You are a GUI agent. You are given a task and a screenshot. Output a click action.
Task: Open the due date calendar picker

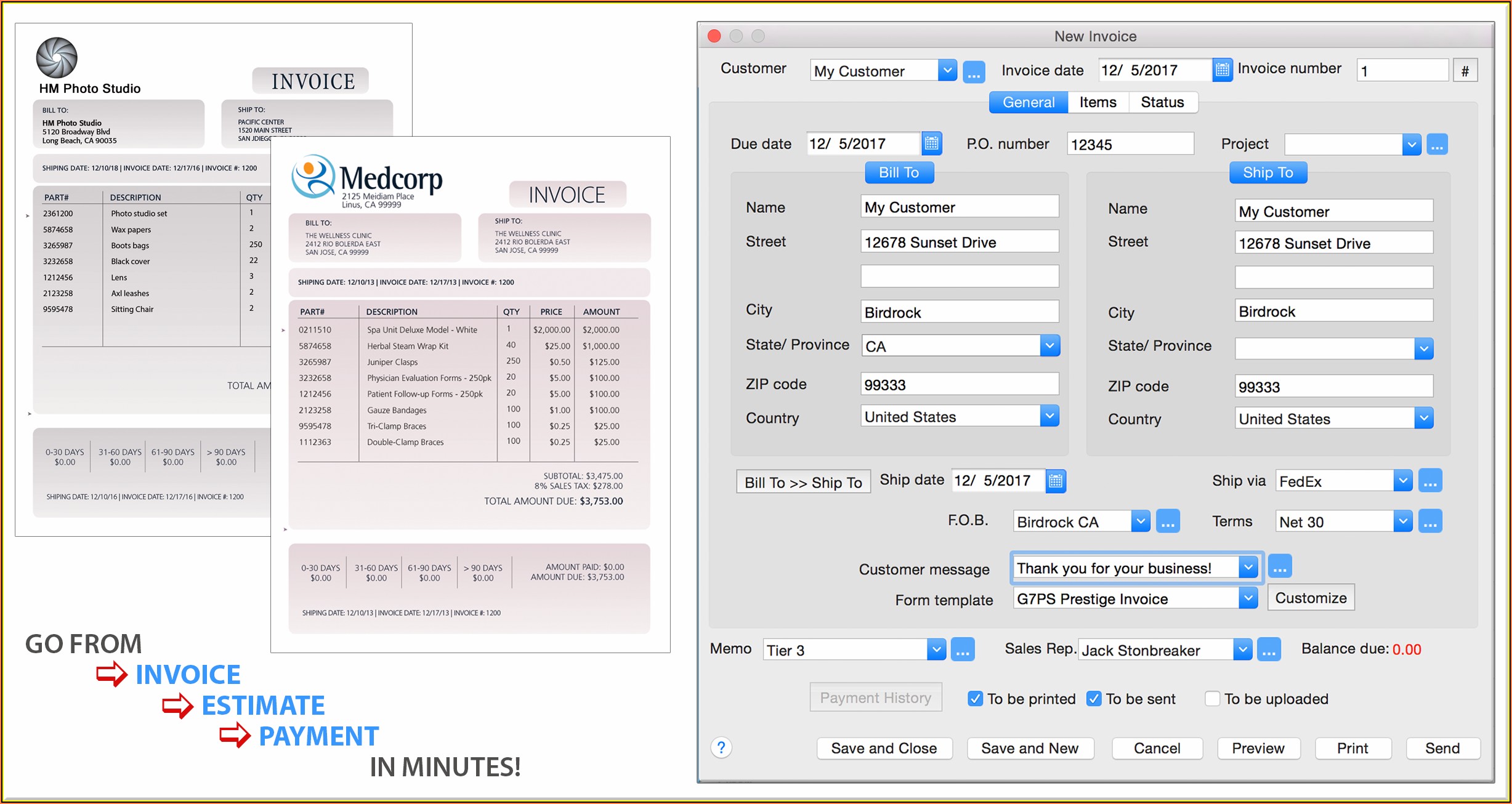click(x=931, y=143)
